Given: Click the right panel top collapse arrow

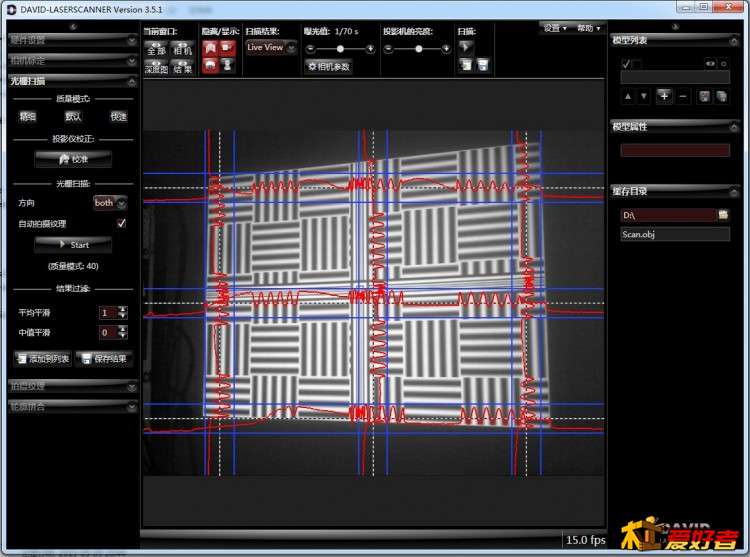Looking at the screenshot, I should coord(675,26).
